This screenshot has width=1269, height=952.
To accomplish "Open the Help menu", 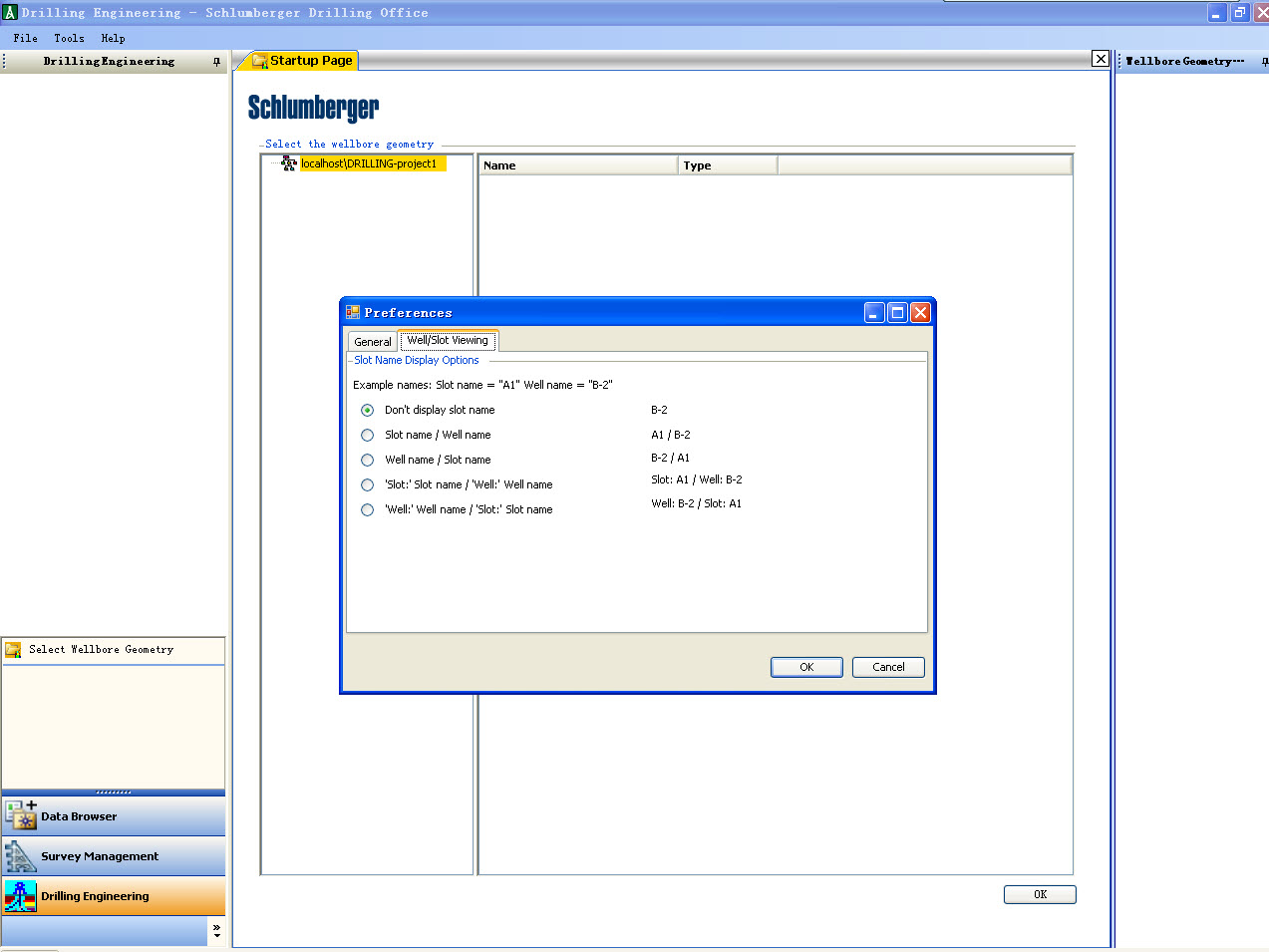I will coord(113,38).
